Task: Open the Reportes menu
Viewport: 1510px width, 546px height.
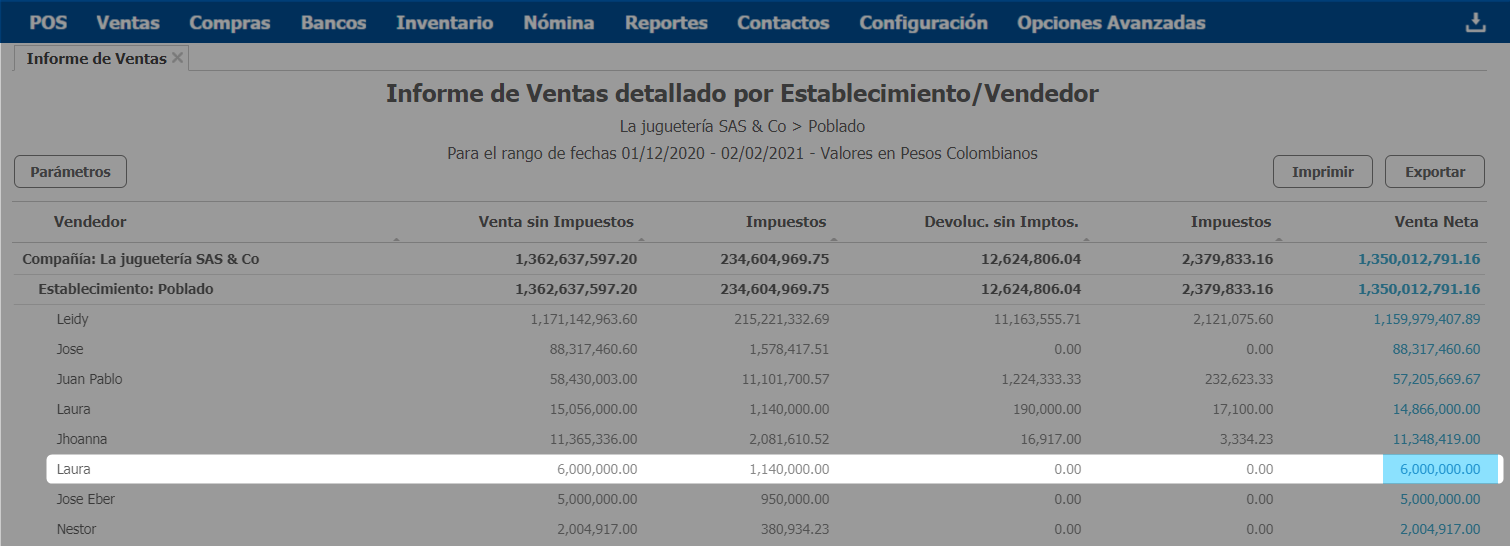Action: pos(666,23)
